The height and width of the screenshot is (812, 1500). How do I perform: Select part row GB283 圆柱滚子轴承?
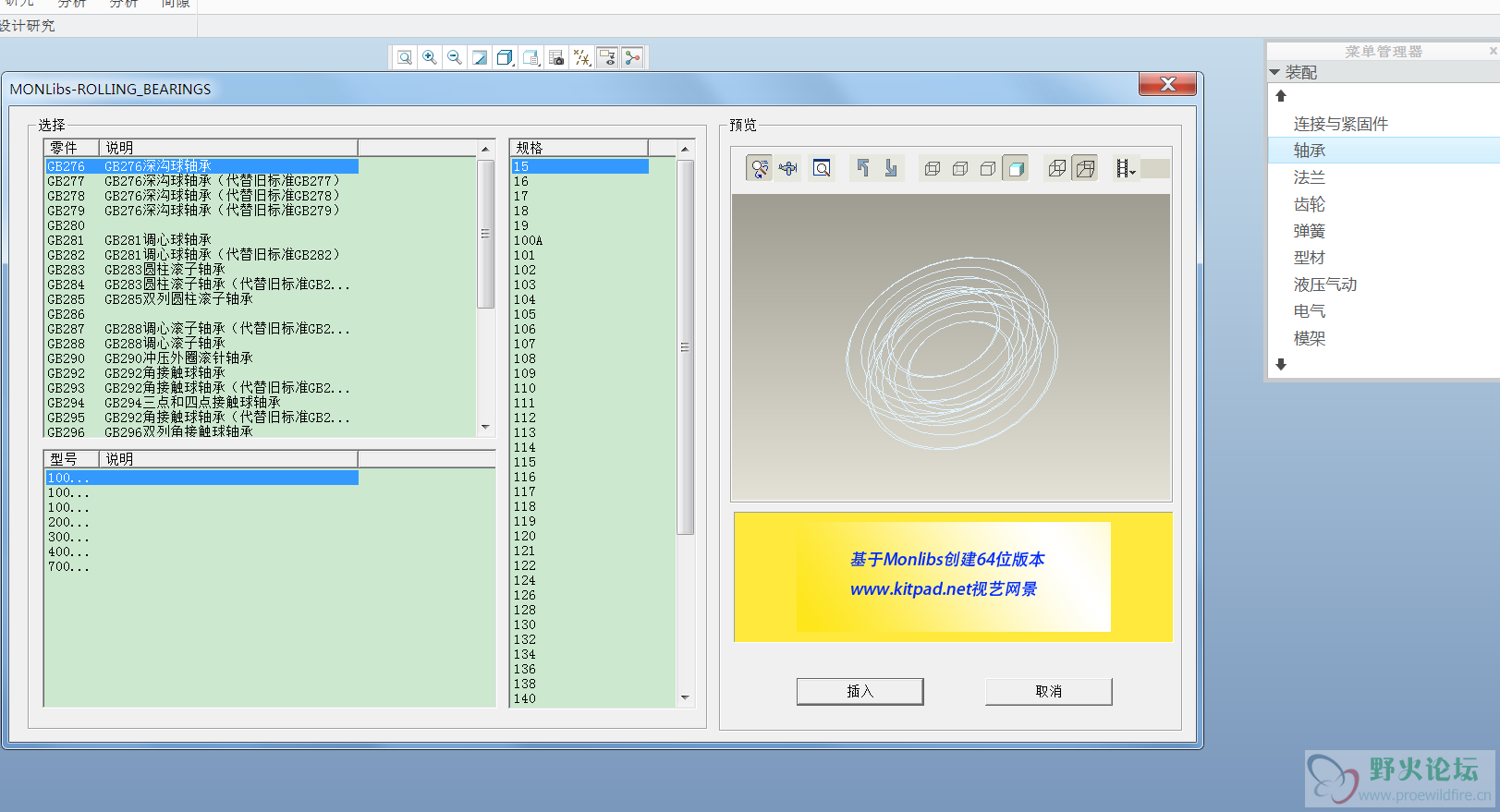tap(201, 270)
